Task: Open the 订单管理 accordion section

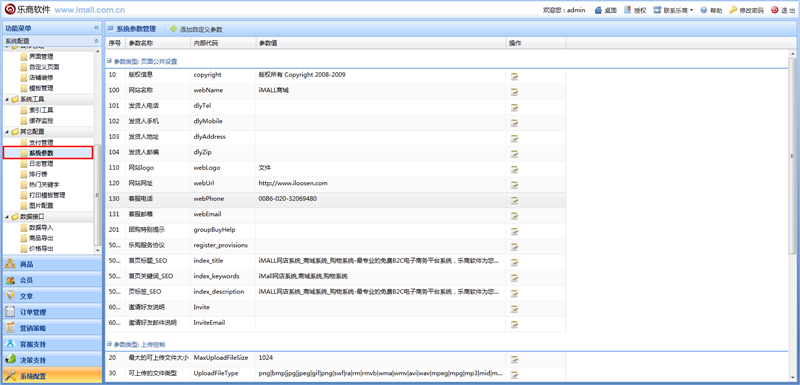Action: [52, 312]
